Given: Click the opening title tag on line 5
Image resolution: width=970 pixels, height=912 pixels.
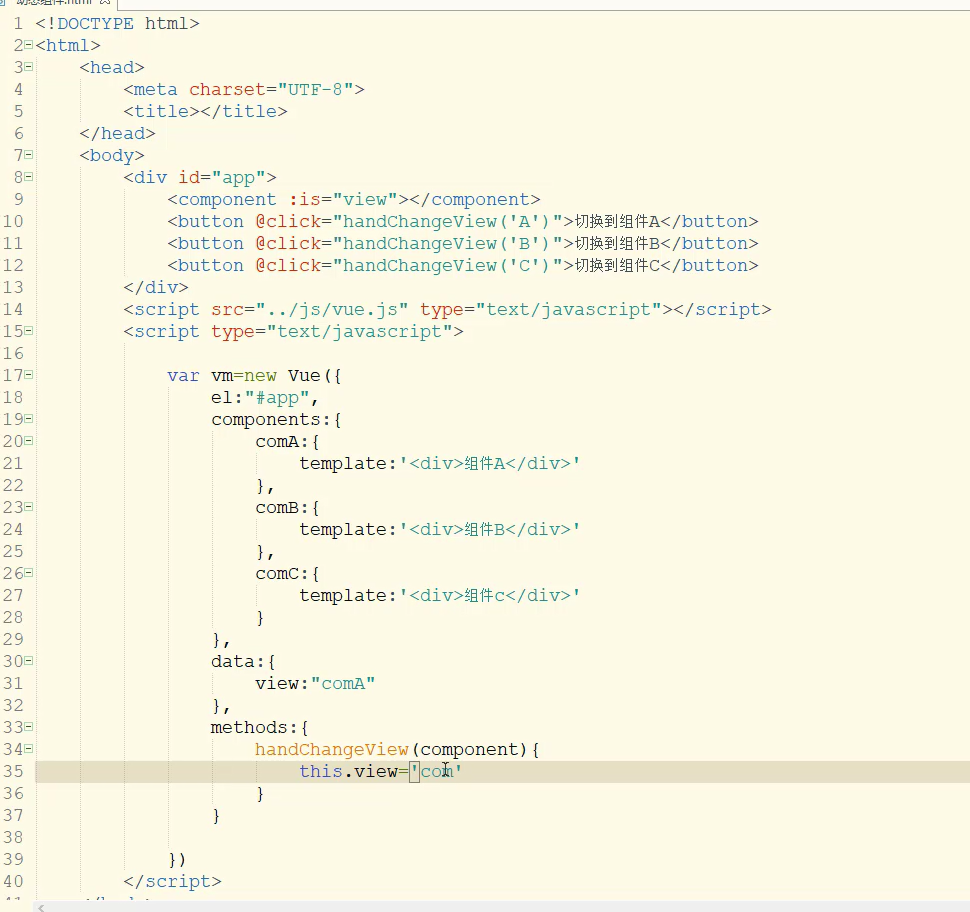Looking at the screenshot, I should pos(161,111).
